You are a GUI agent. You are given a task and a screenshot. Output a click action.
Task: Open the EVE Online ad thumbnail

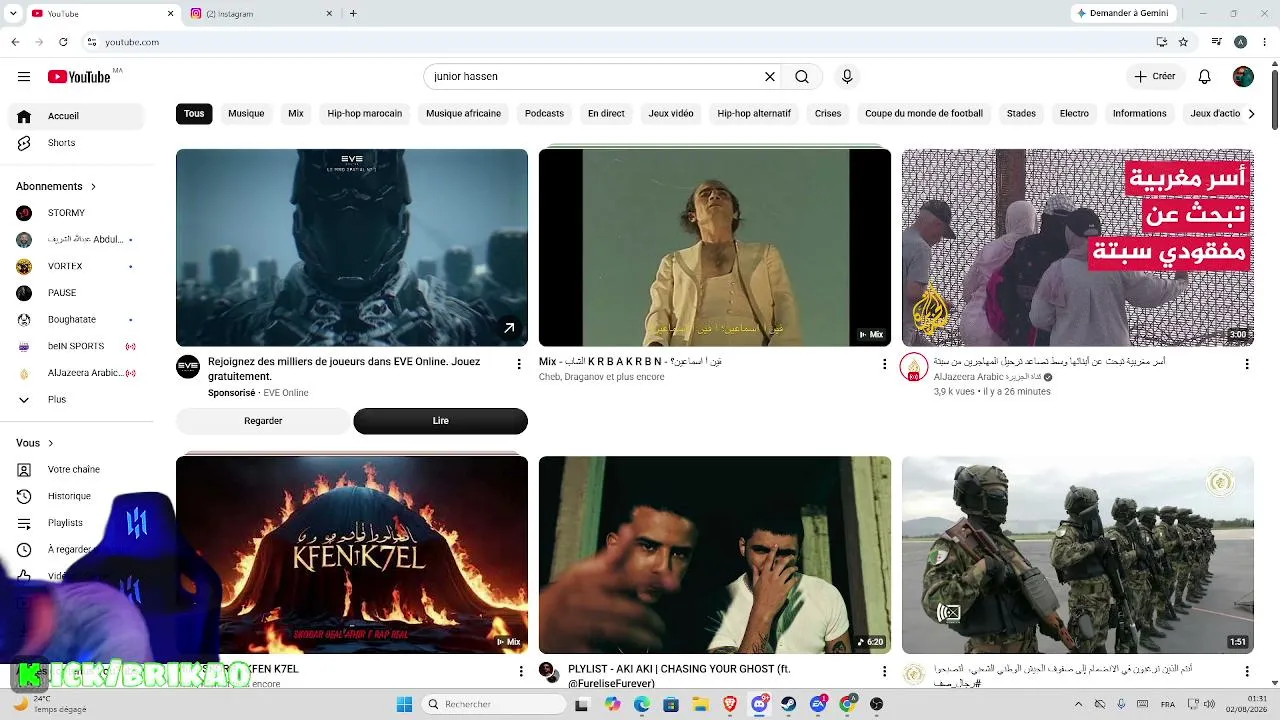pos(352,248)
